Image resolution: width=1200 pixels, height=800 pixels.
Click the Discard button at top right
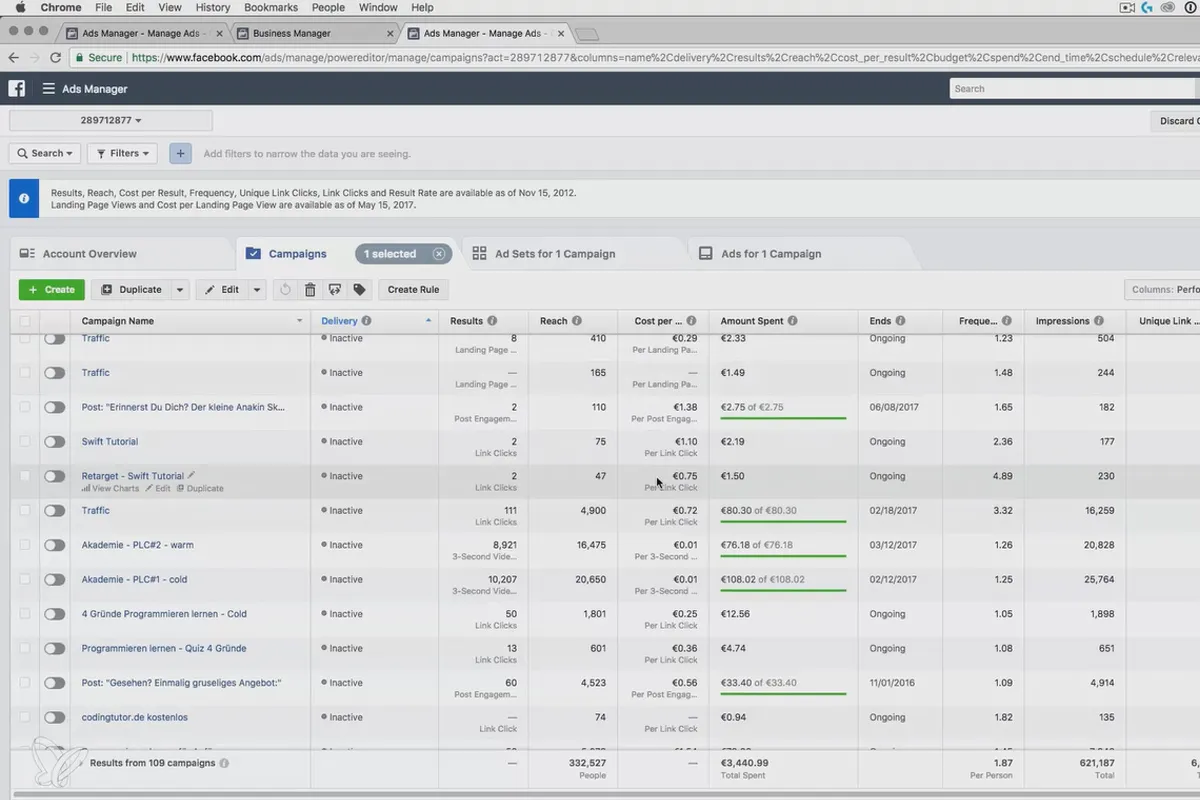pyautogui.click(x=1175, y=121)
